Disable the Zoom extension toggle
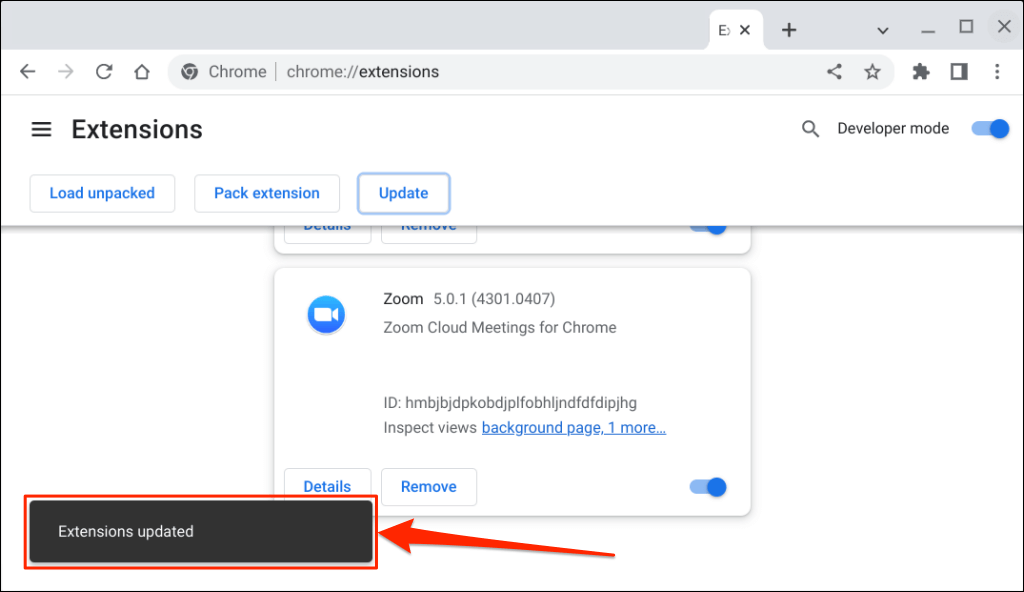The height and width of the screenshot is (592, 1024). tap(708, 487)
